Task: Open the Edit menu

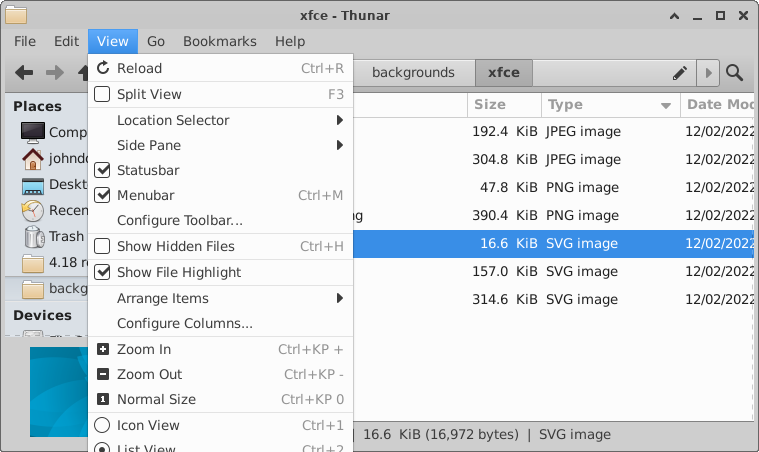Action: click(66, 42)
